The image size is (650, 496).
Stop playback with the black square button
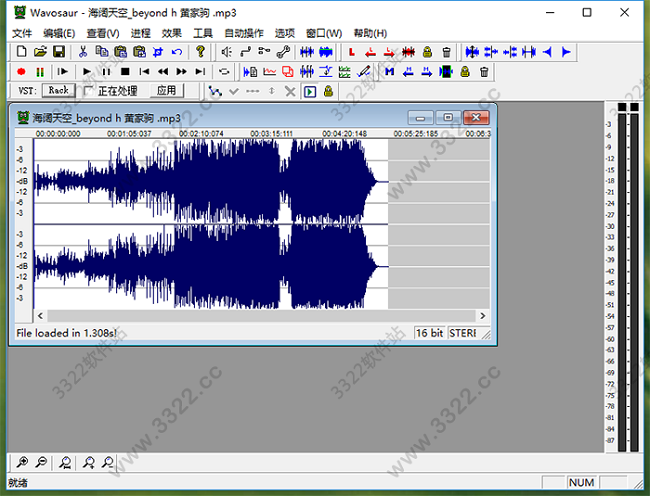[x=125, y=72]
